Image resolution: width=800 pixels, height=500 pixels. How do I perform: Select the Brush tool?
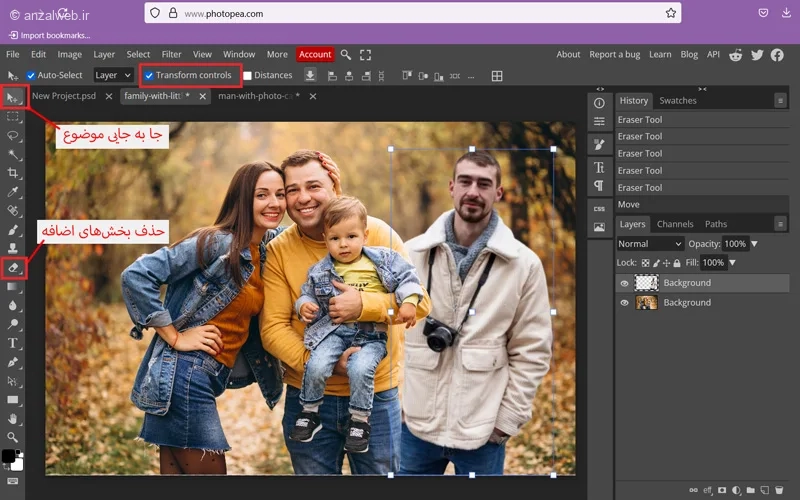[13, 230]
